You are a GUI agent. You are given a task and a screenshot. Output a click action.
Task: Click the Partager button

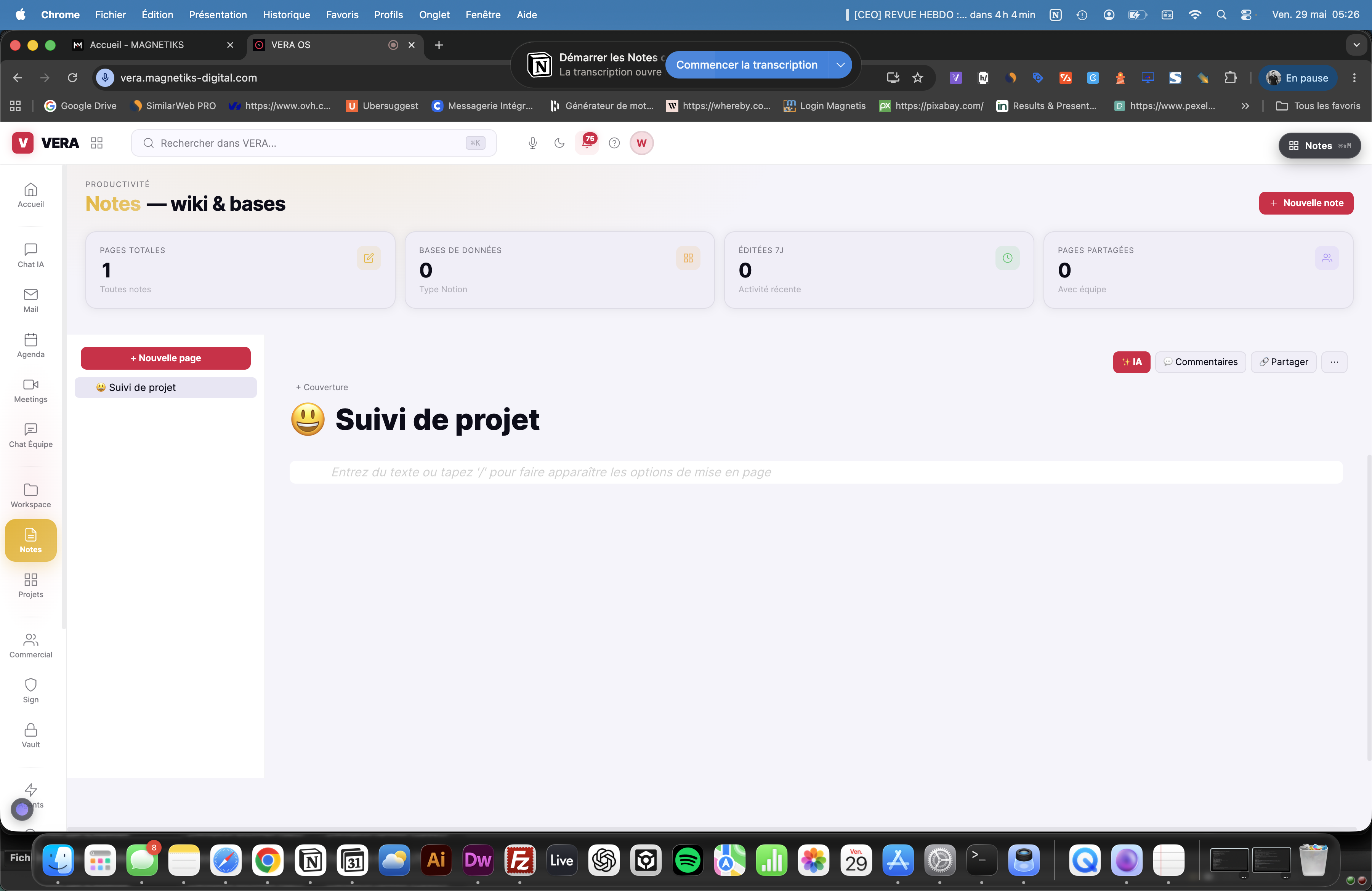click(x=1283, y=362)
